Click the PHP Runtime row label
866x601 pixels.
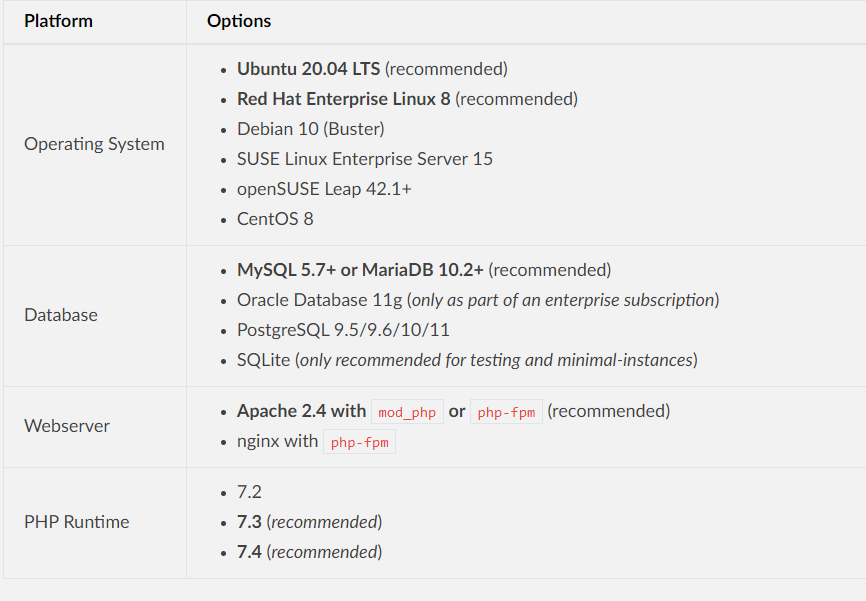coord(77,522)
